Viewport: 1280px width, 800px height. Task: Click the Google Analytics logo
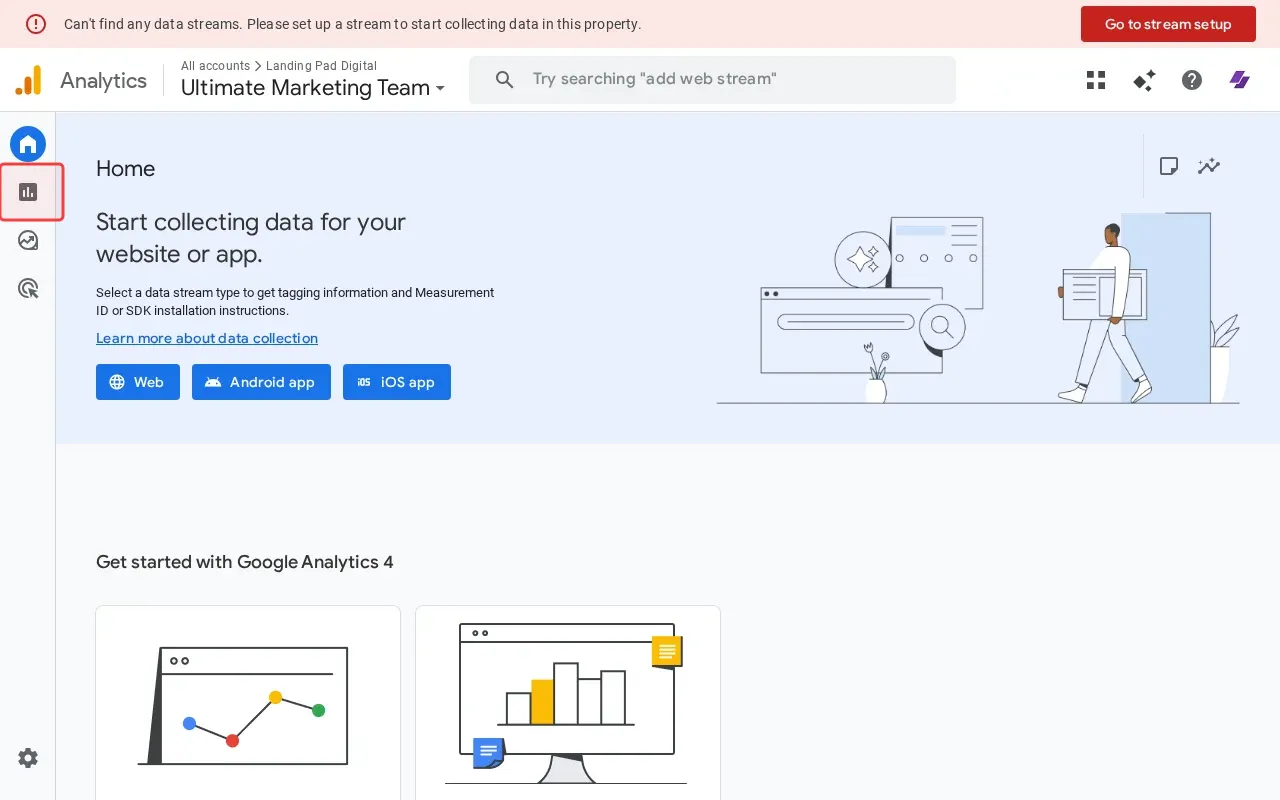click(29, 80)
